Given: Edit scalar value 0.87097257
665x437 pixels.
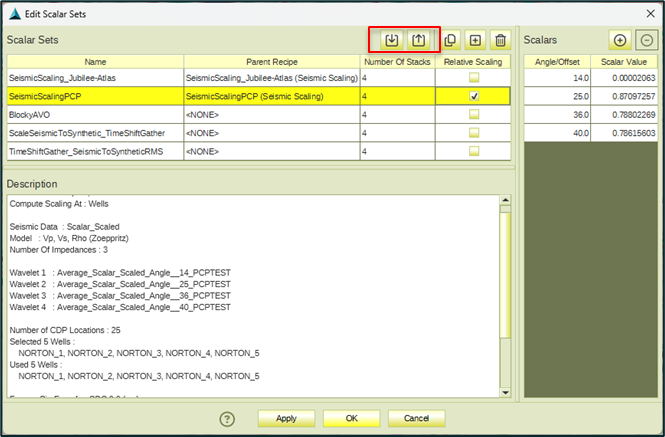Looking at the screenshot, I should (x=624, y=96).
